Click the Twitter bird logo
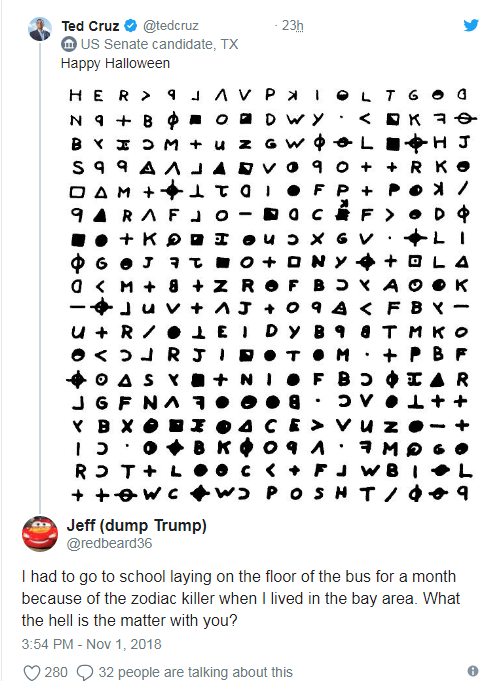Image resolution: width=500 pixels, height=681 pixels. click(x=471, y=25)
